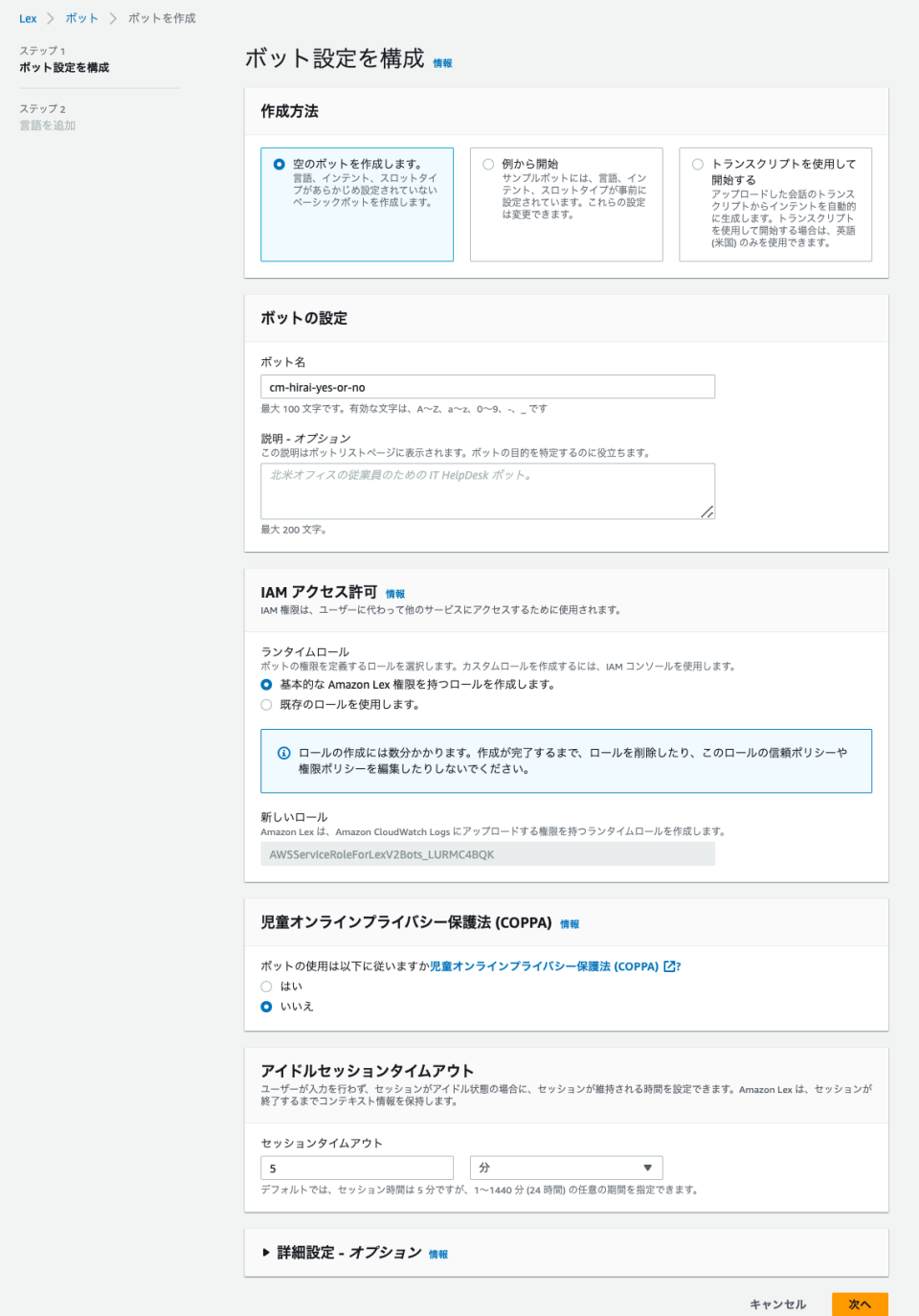Click the 情報 link next to IAM アクセス許可
The image size is (919, 1316).
pyautogui.click(x=396, y=594)
